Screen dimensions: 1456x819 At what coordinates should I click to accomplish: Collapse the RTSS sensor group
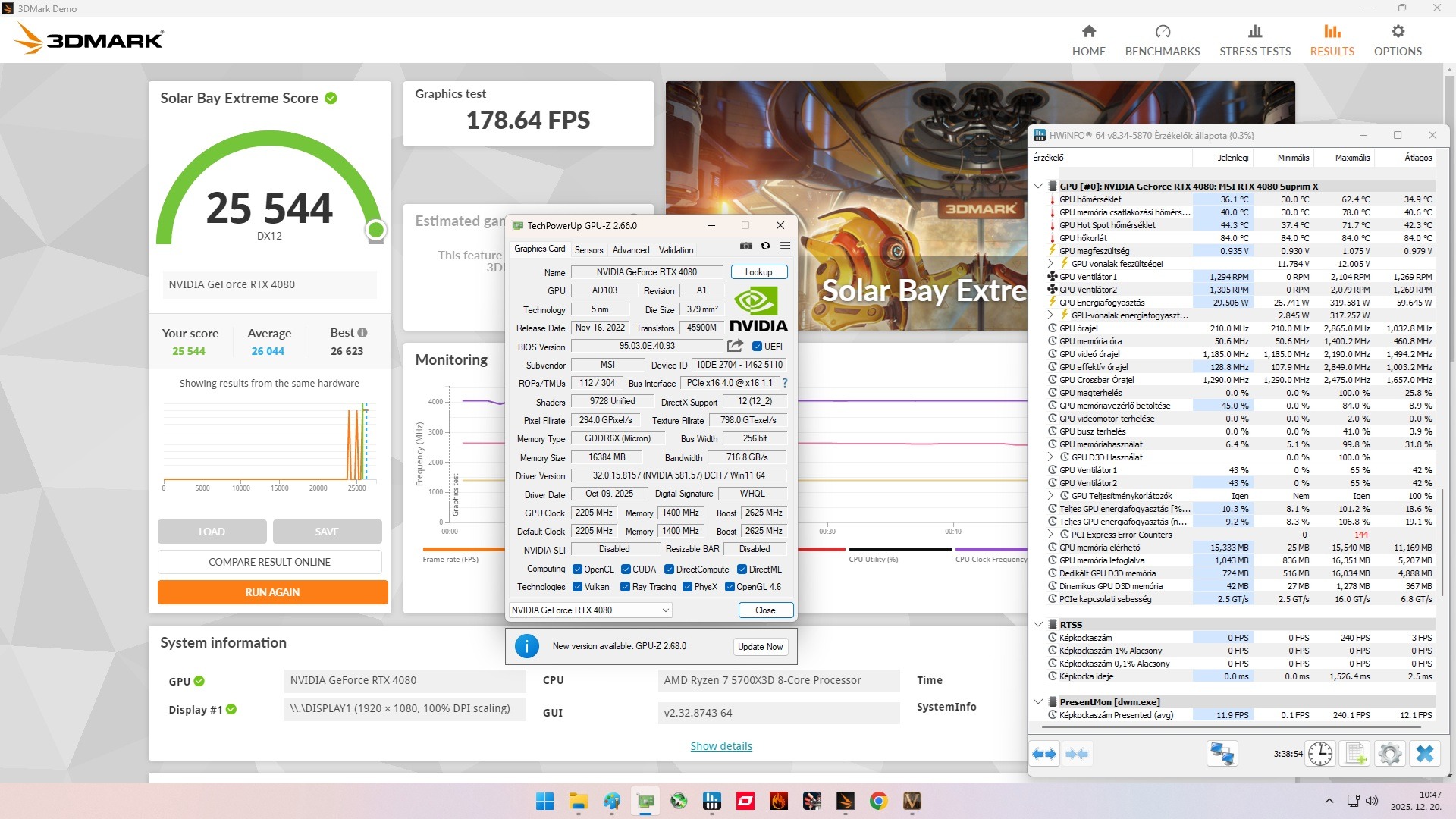pyautogui.click(x=1038, y=624)
